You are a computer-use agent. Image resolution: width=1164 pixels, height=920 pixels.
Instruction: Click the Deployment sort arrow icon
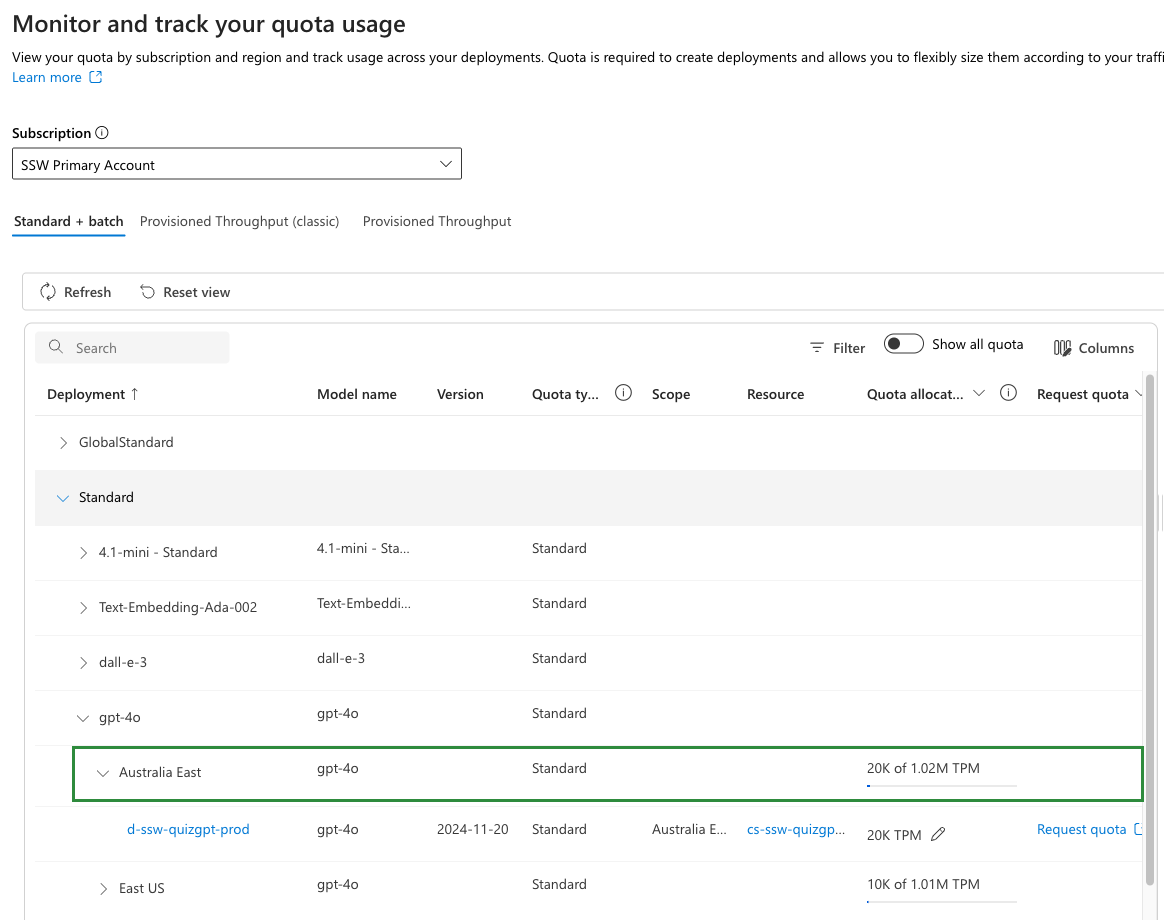point(134,394)
